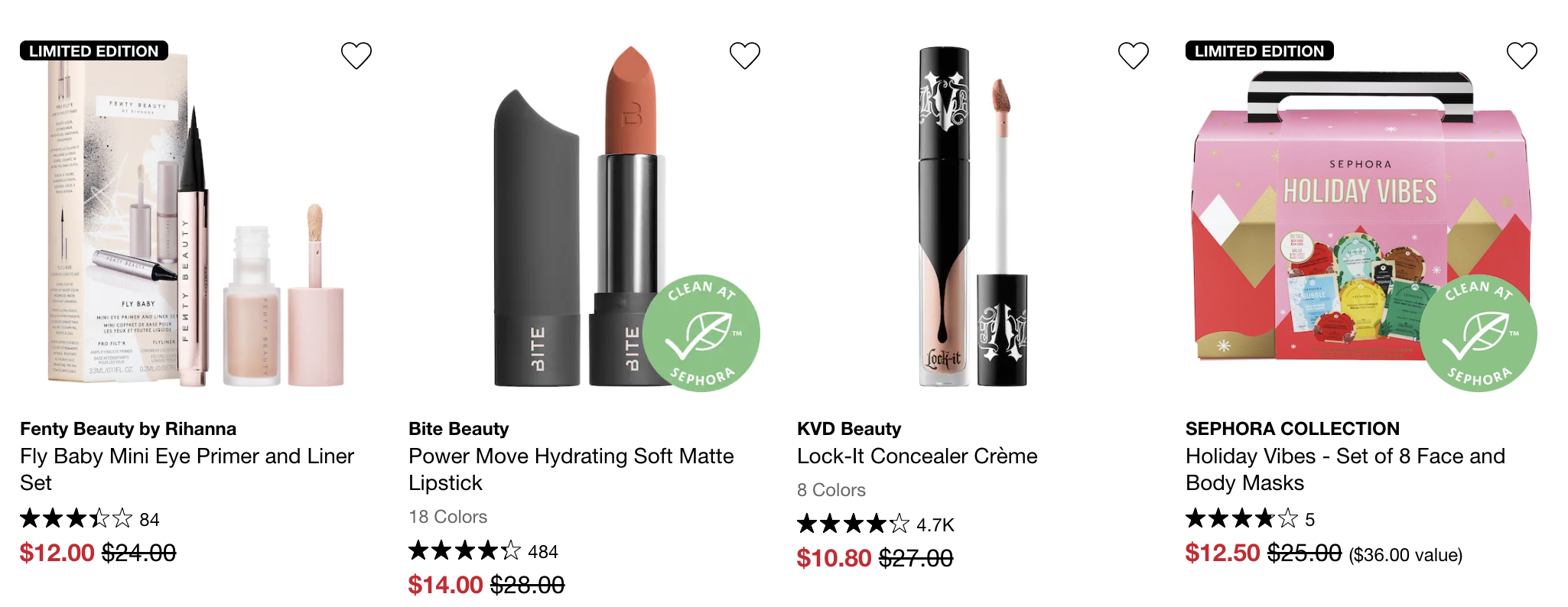Click Lock-It Concealer Crème title
1568x607 pixels.
tap(917, 456)
